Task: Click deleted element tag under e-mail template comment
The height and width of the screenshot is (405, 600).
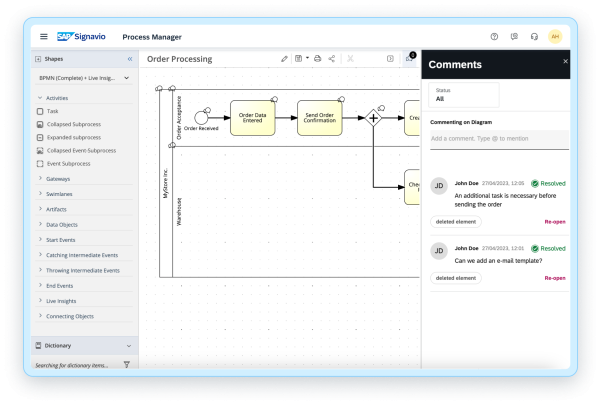Action: [456, 278]
